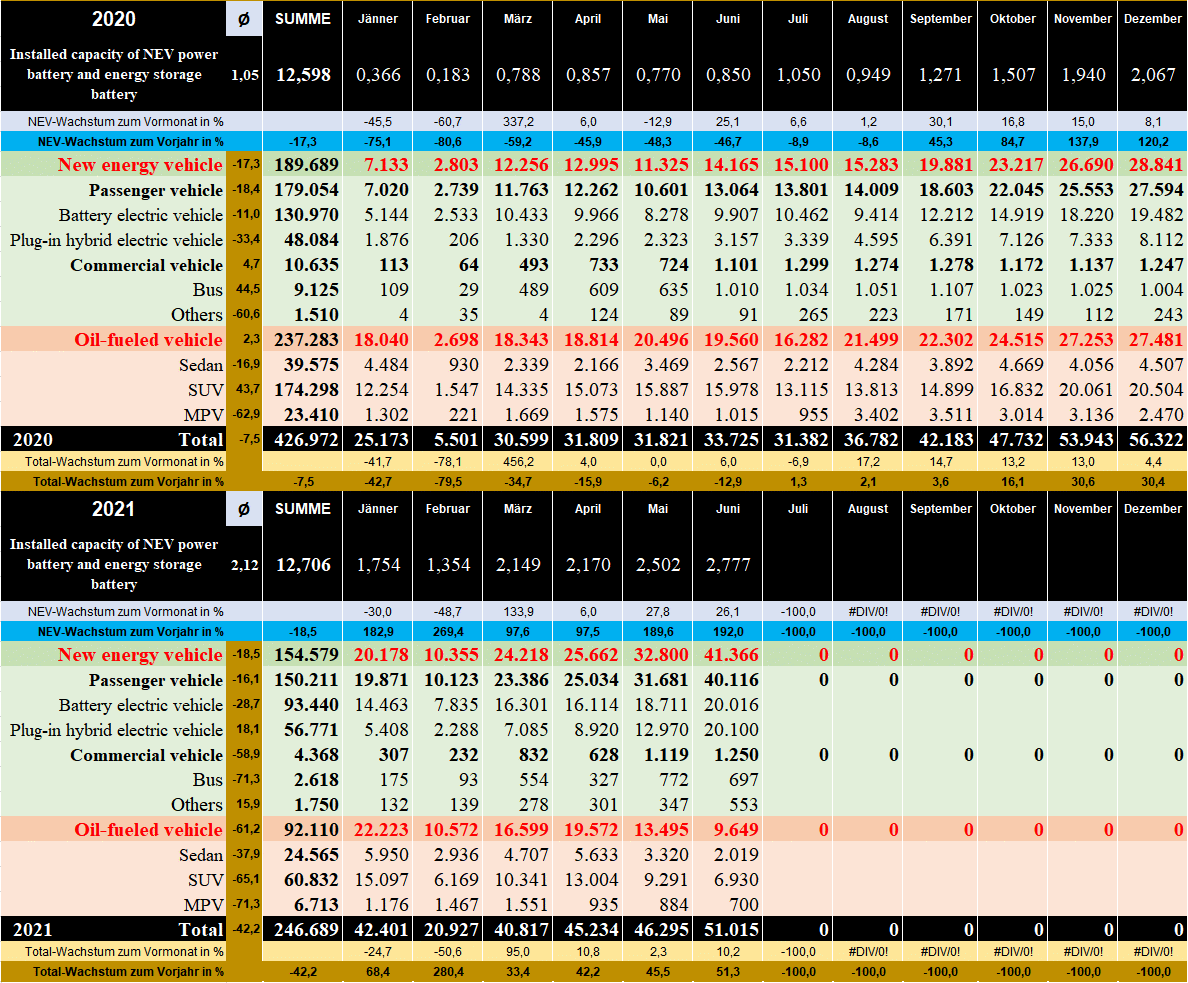Click the 2021 Oil-fueled vehicle row label
This screenshot has height=983, width=1188.
(x=148, y=830)
